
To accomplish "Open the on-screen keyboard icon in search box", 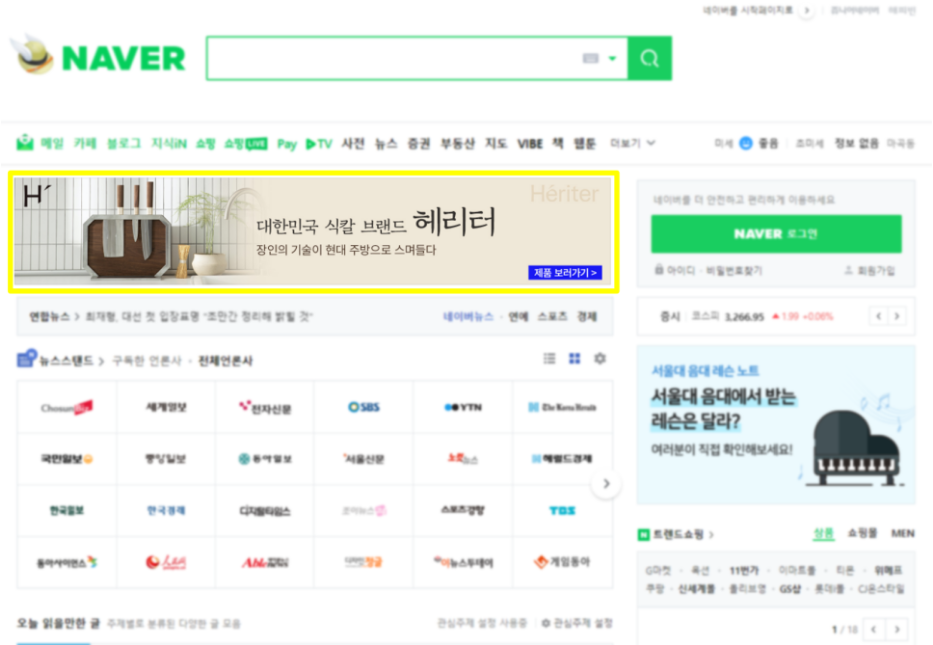I will 590,58.
